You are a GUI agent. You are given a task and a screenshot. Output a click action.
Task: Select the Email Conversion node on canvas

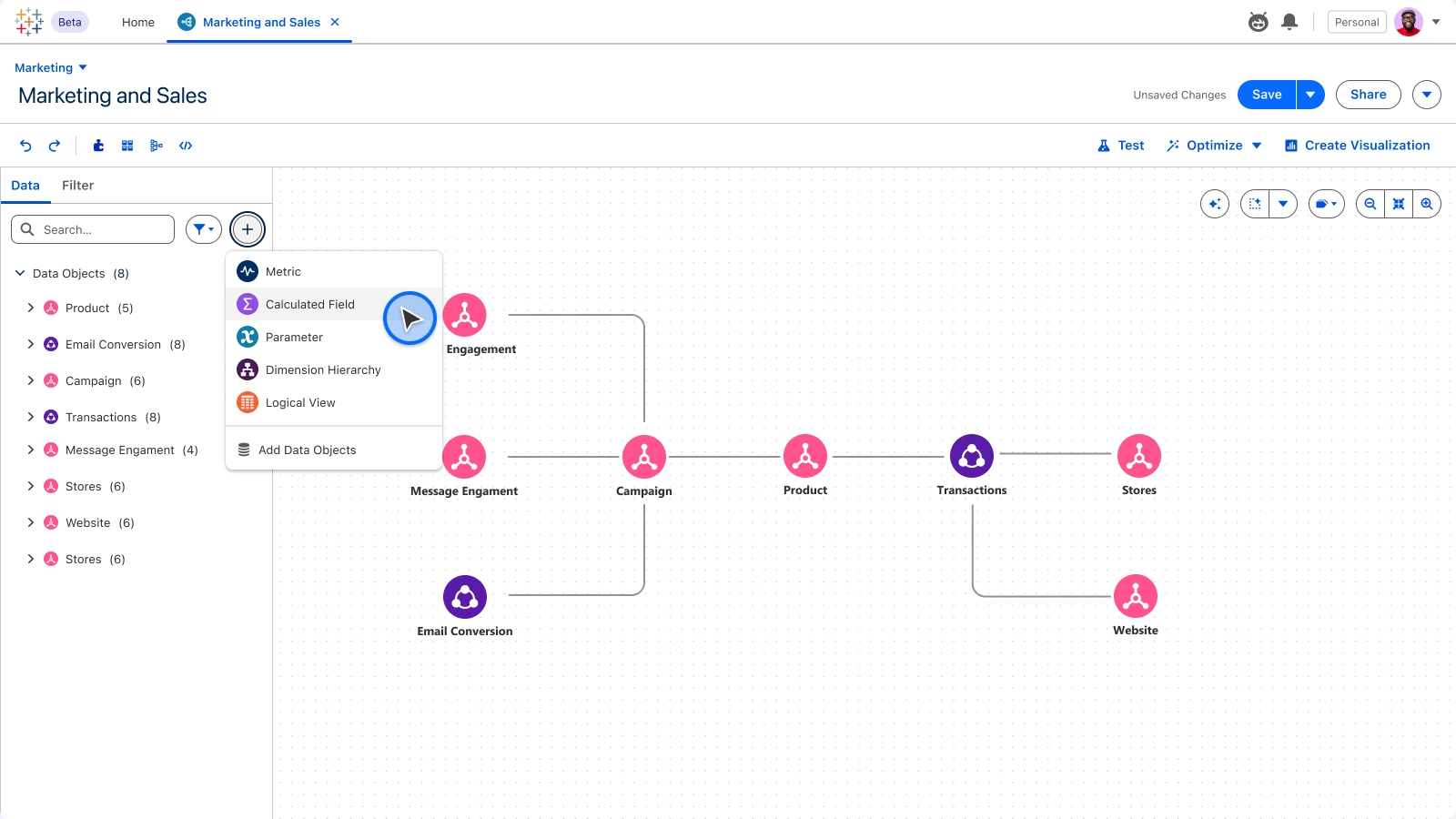click(x=465, y=597)
